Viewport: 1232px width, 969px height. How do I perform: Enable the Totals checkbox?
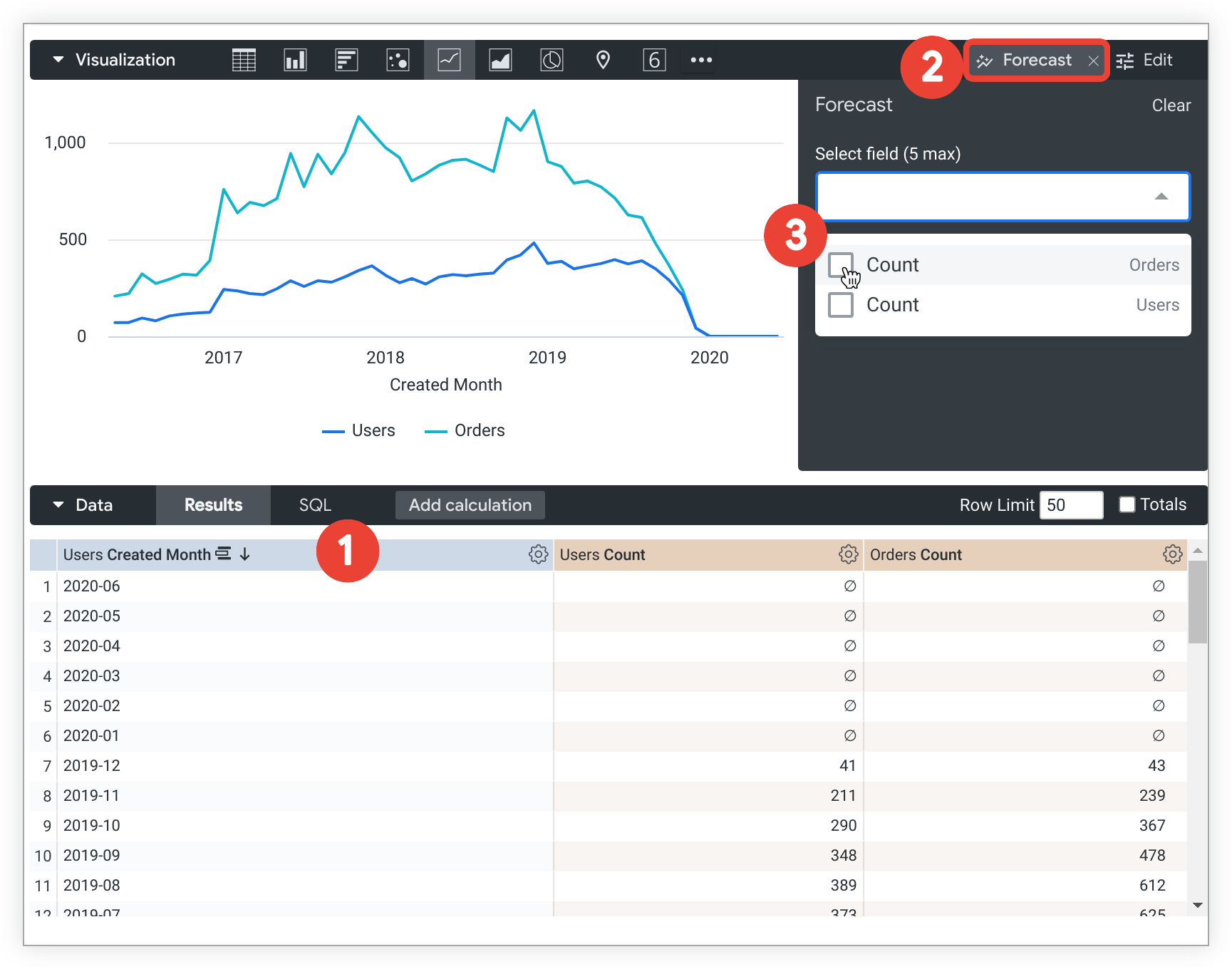[x=1127, y=505]
